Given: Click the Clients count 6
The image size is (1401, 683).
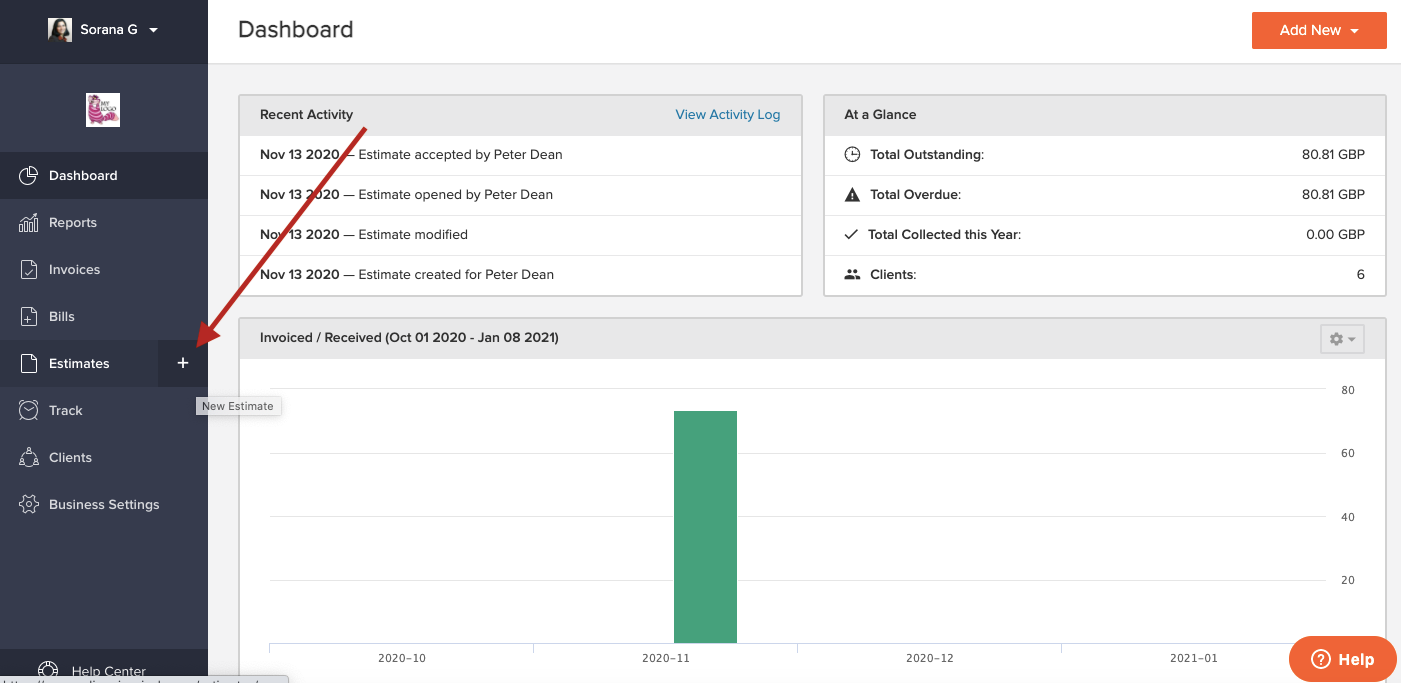Looking at the screenshot, I should click(1360, 275).
